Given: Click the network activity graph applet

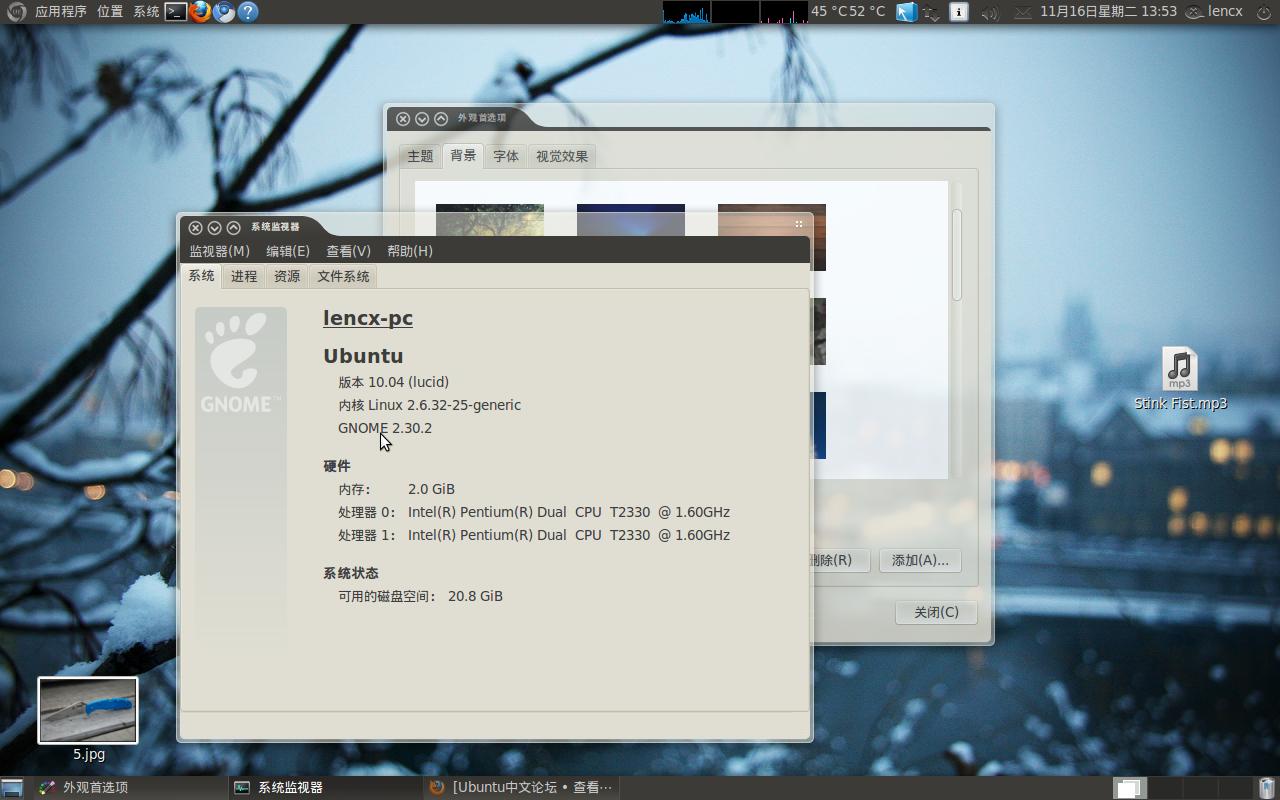Looking at the screenshot, I should pos(784,12).
